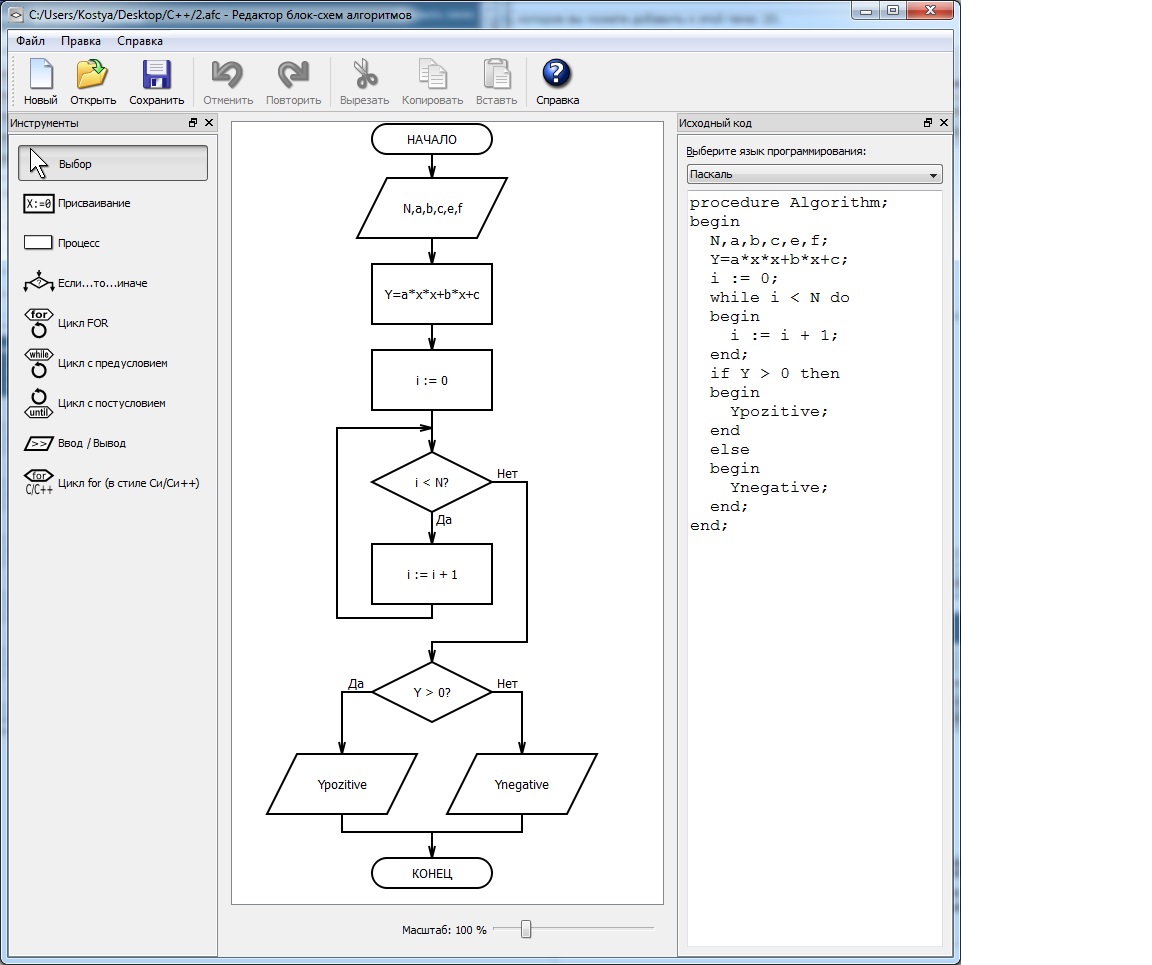Save the flowchart with the Сохранить icon
The height and width of the screenshot is (965, 1152).
pyautogui.click(x=157, y=80)
